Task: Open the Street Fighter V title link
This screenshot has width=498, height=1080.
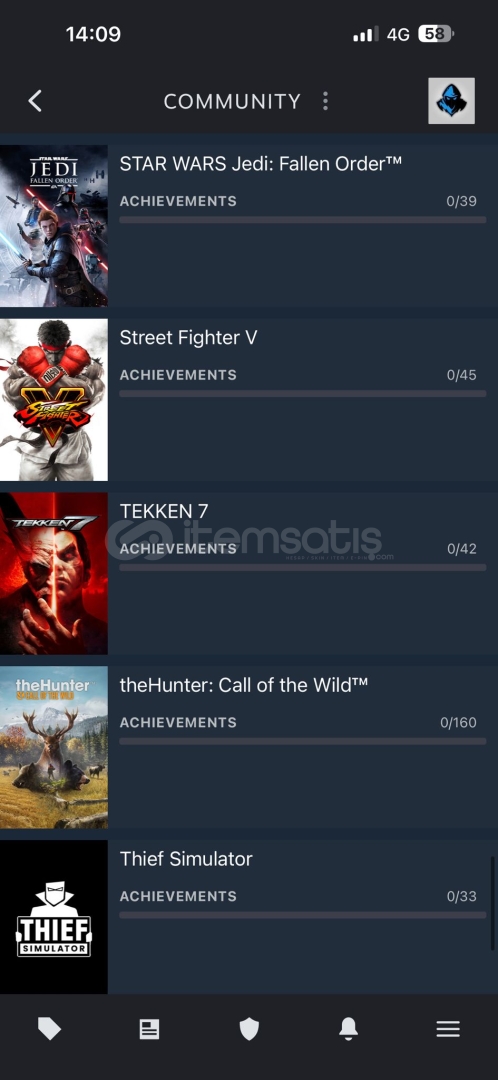Action: [189, 338]
